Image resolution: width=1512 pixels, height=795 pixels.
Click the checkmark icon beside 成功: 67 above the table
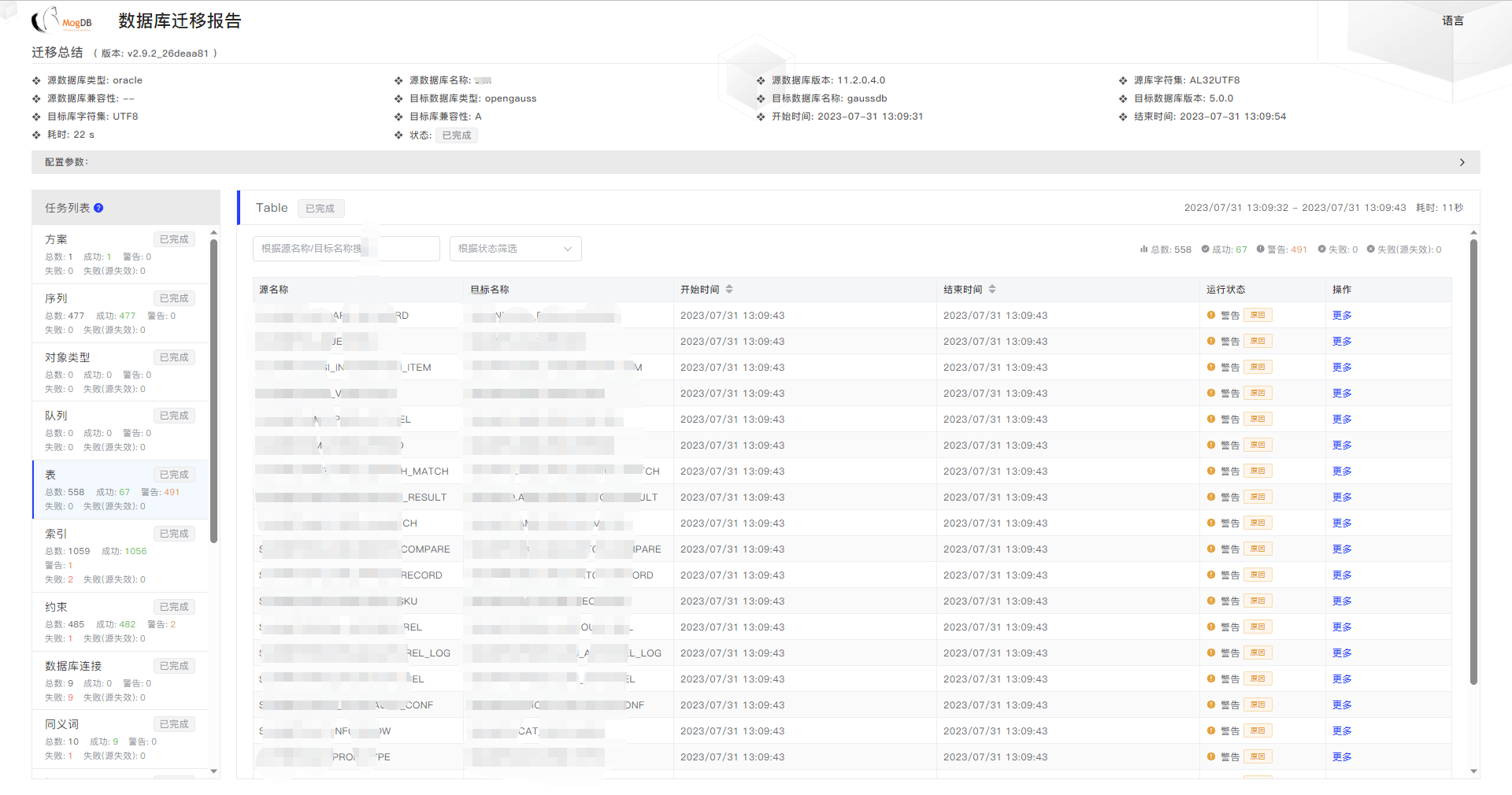(1205, 250)
